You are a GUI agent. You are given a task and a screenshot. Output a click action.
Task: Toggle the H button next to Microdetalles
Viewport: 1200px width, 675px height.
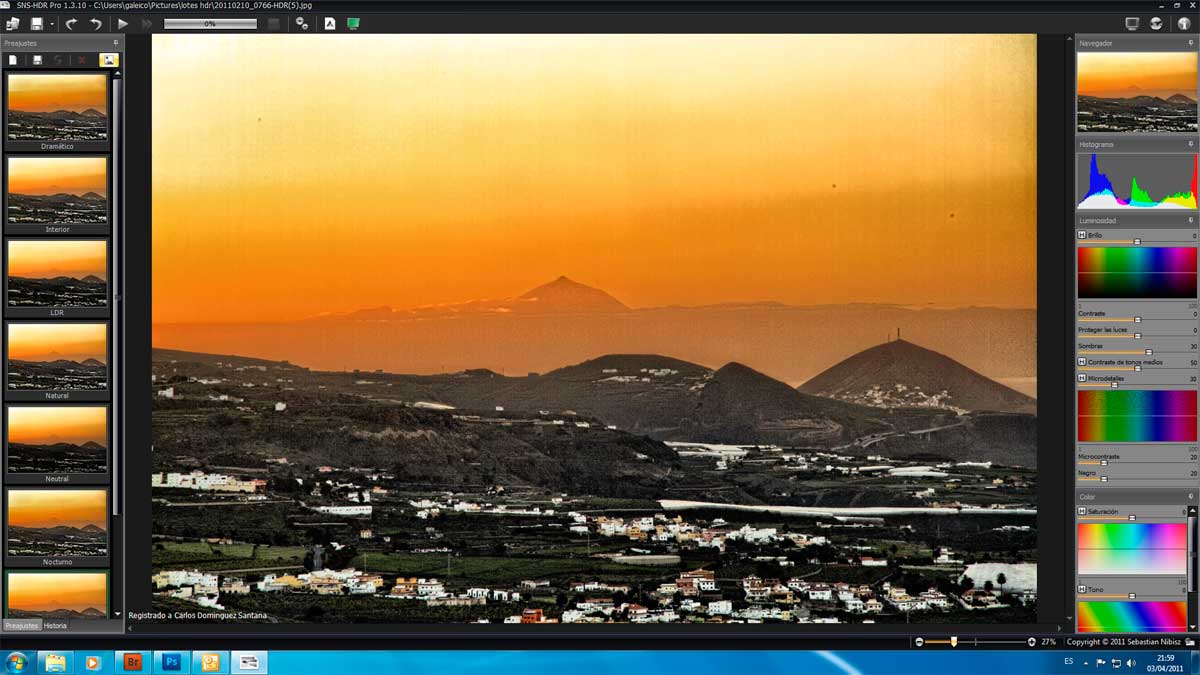pyautogui.click(x=1082, y=378)
